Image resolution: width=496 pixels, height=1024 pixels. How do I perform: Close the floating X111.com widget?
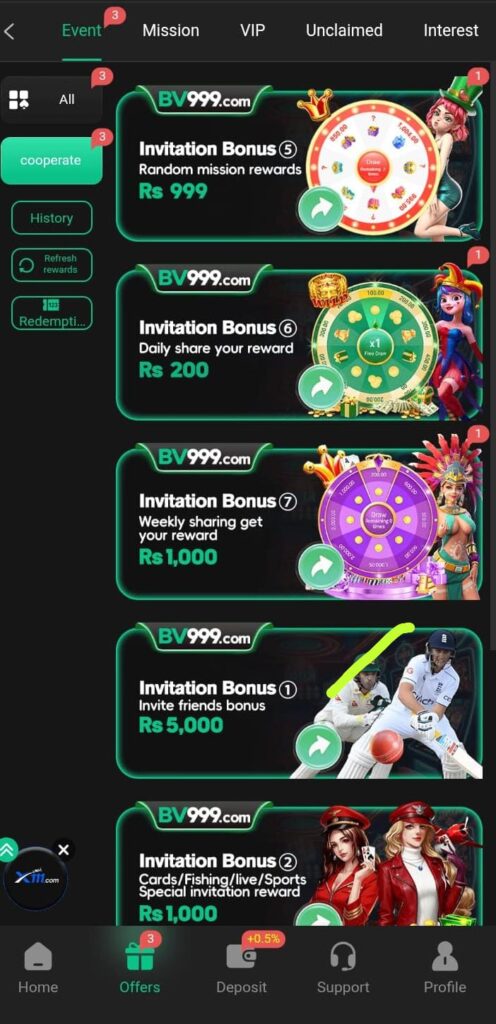(x=63, y=850)
